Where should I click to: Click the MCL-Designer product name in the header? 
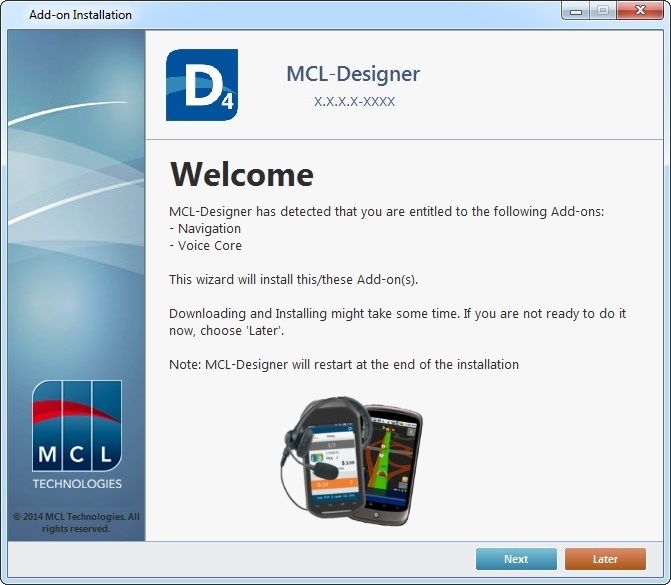[353, 75]
